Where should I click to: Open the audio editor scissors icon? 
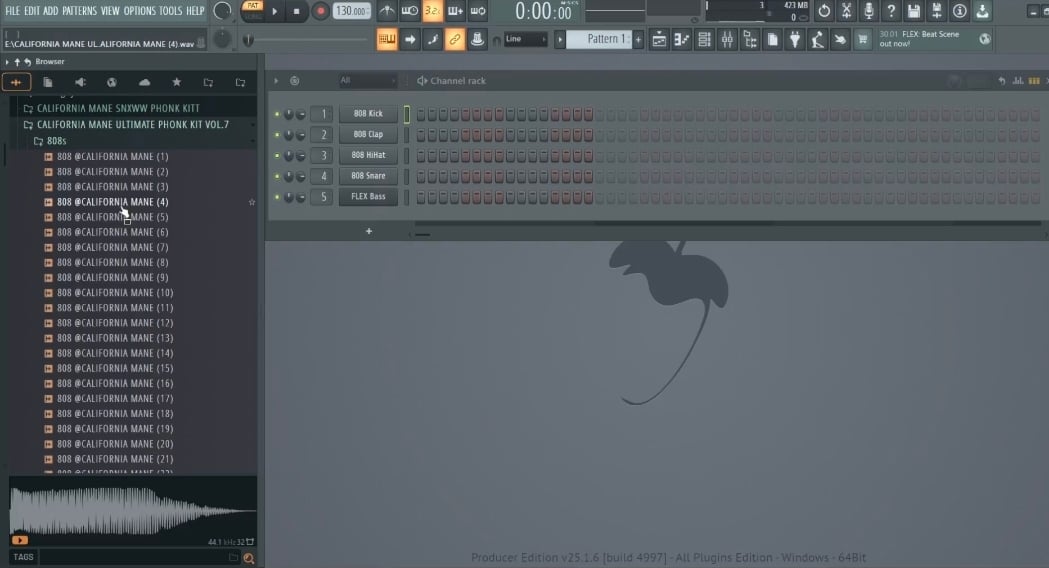click(x=847, y=11)
